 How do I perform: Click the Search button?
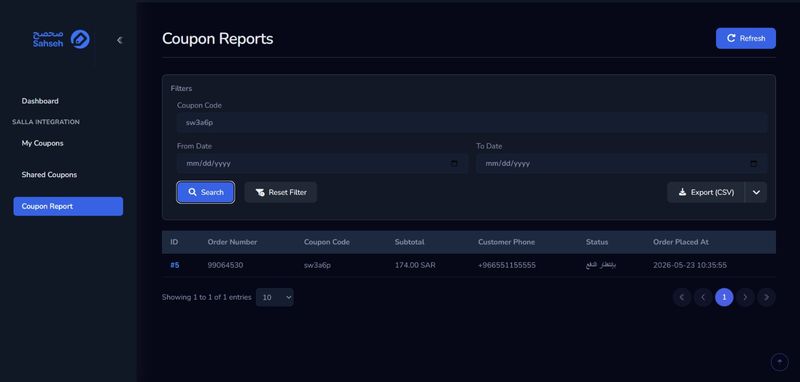[206, 192]
